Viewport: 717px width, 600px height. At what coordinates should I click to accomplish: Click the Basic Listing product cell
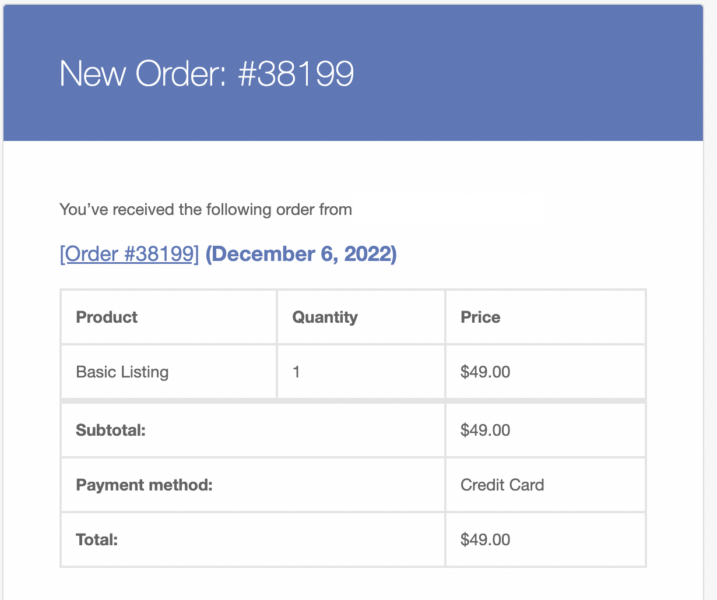122,372
